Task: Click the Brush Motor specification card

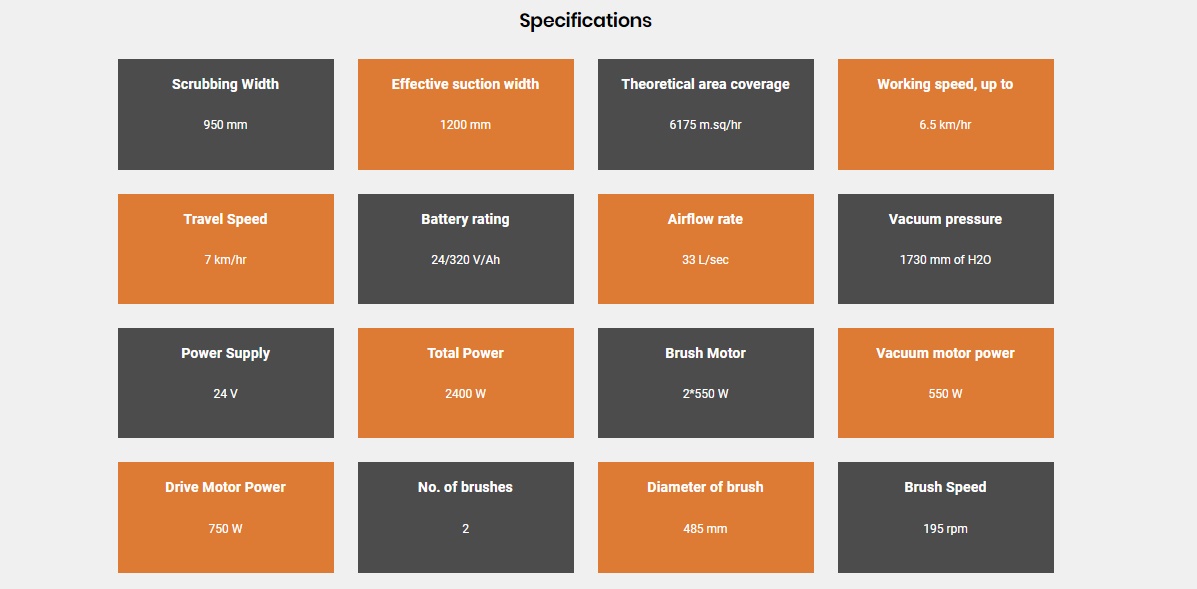Action: tap(705, 383)
